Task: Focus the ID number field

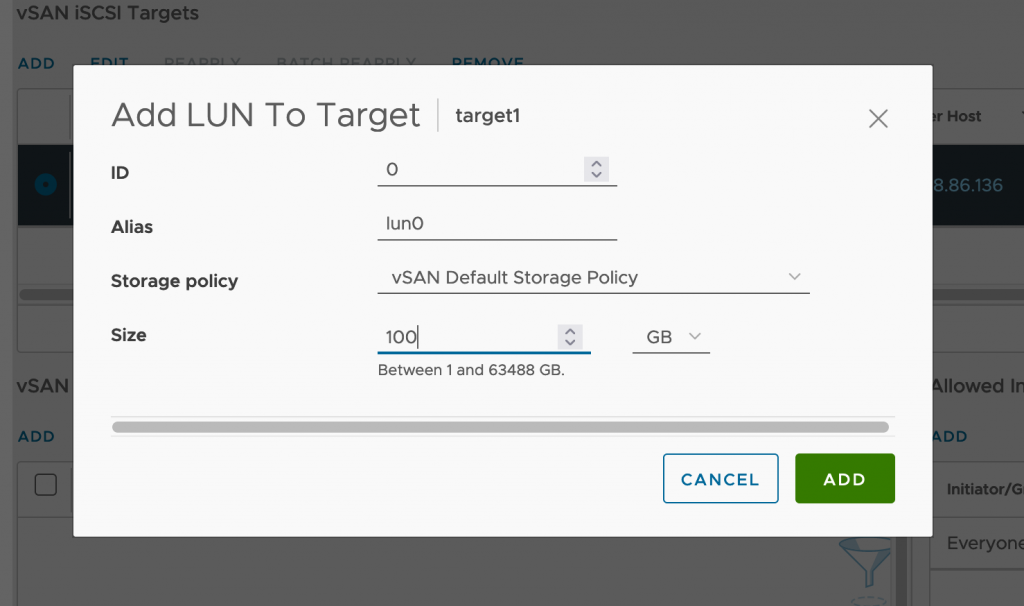Action: [480, 170]
